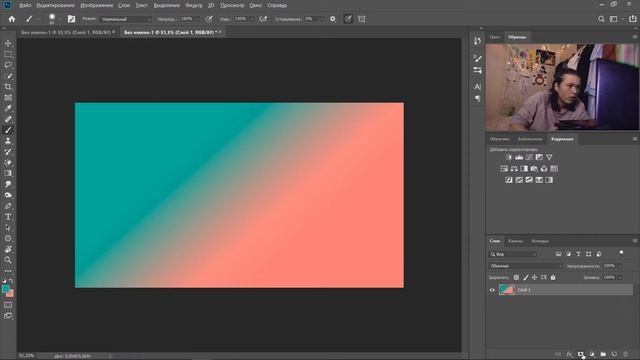Toggle pressure controls size button
The image size is (640, 360).
tap(348, 19)
